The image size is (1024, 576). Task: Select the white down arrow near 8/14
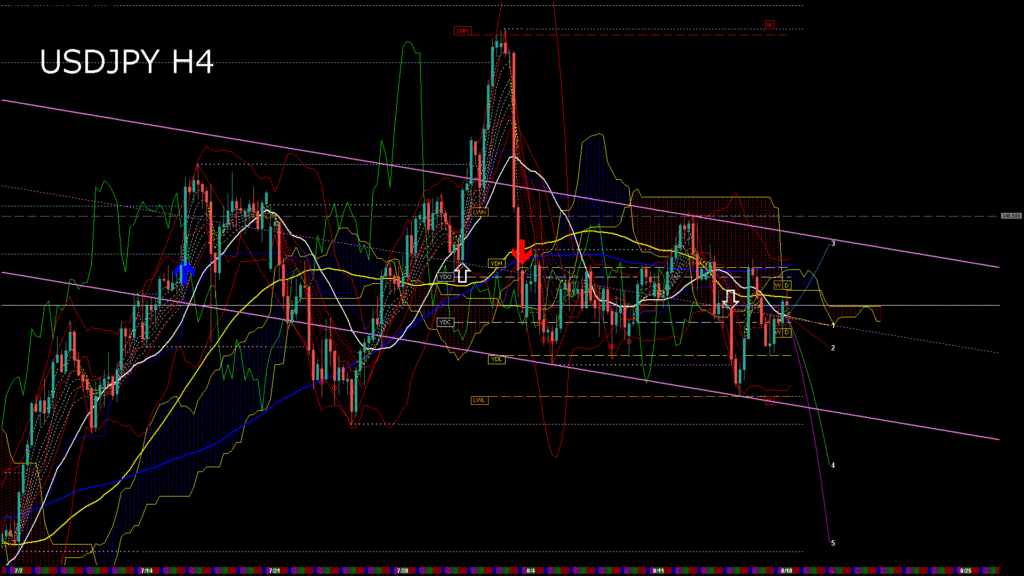pos(731,298)
